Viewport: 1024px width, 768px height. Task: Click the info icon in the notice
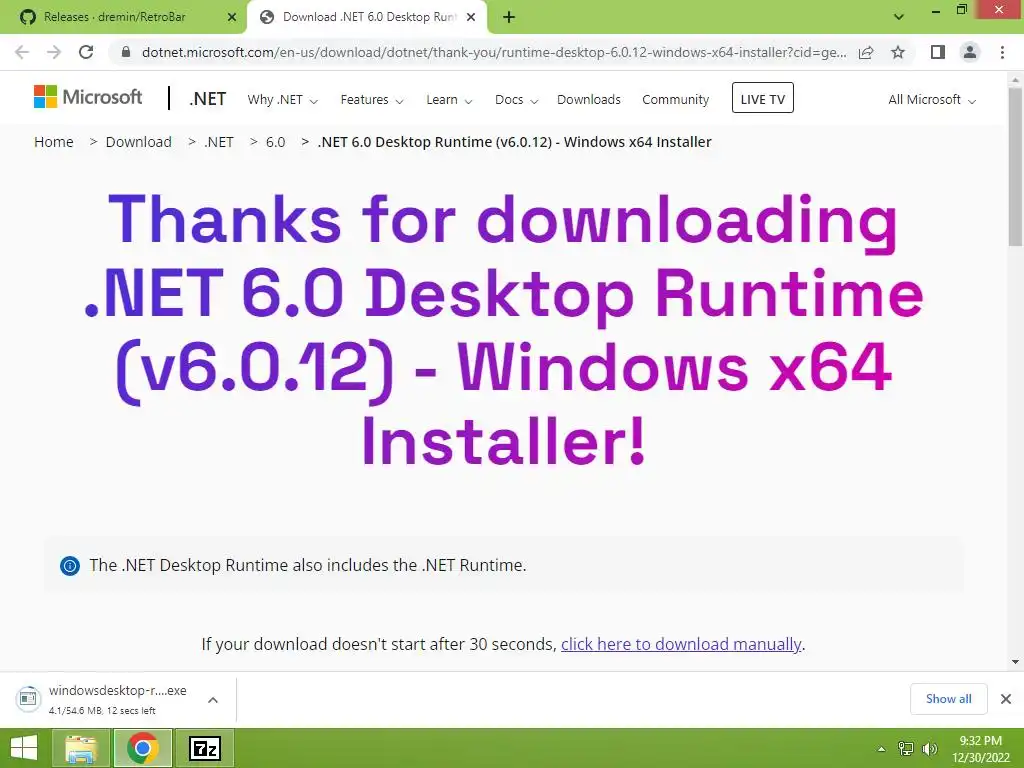[70, 566]
